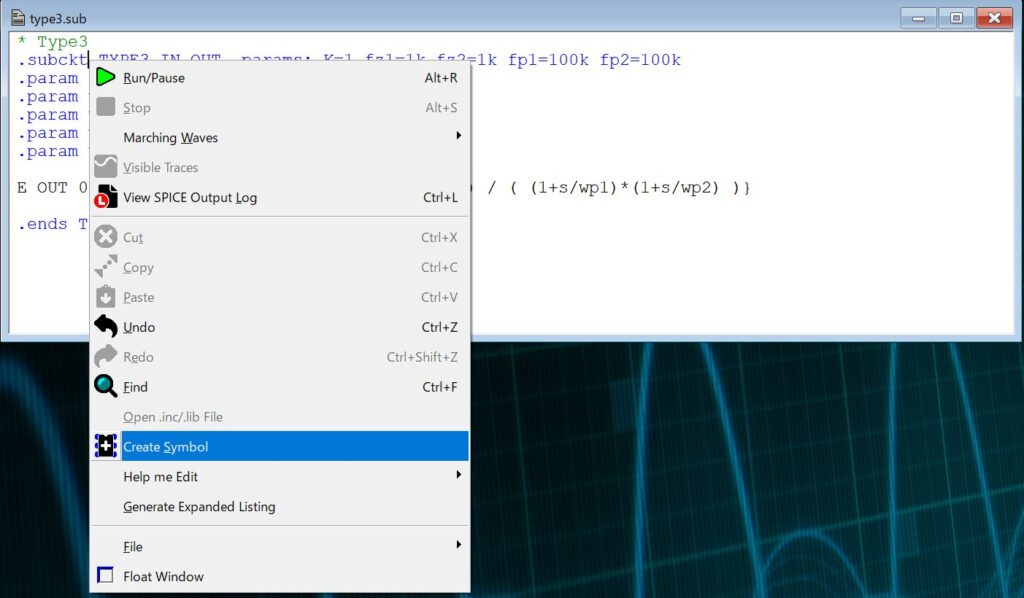This screenshot has width=1024, height=598.
Task: Toggle the Float Window checkbox
Action: [x=105, y=576]
